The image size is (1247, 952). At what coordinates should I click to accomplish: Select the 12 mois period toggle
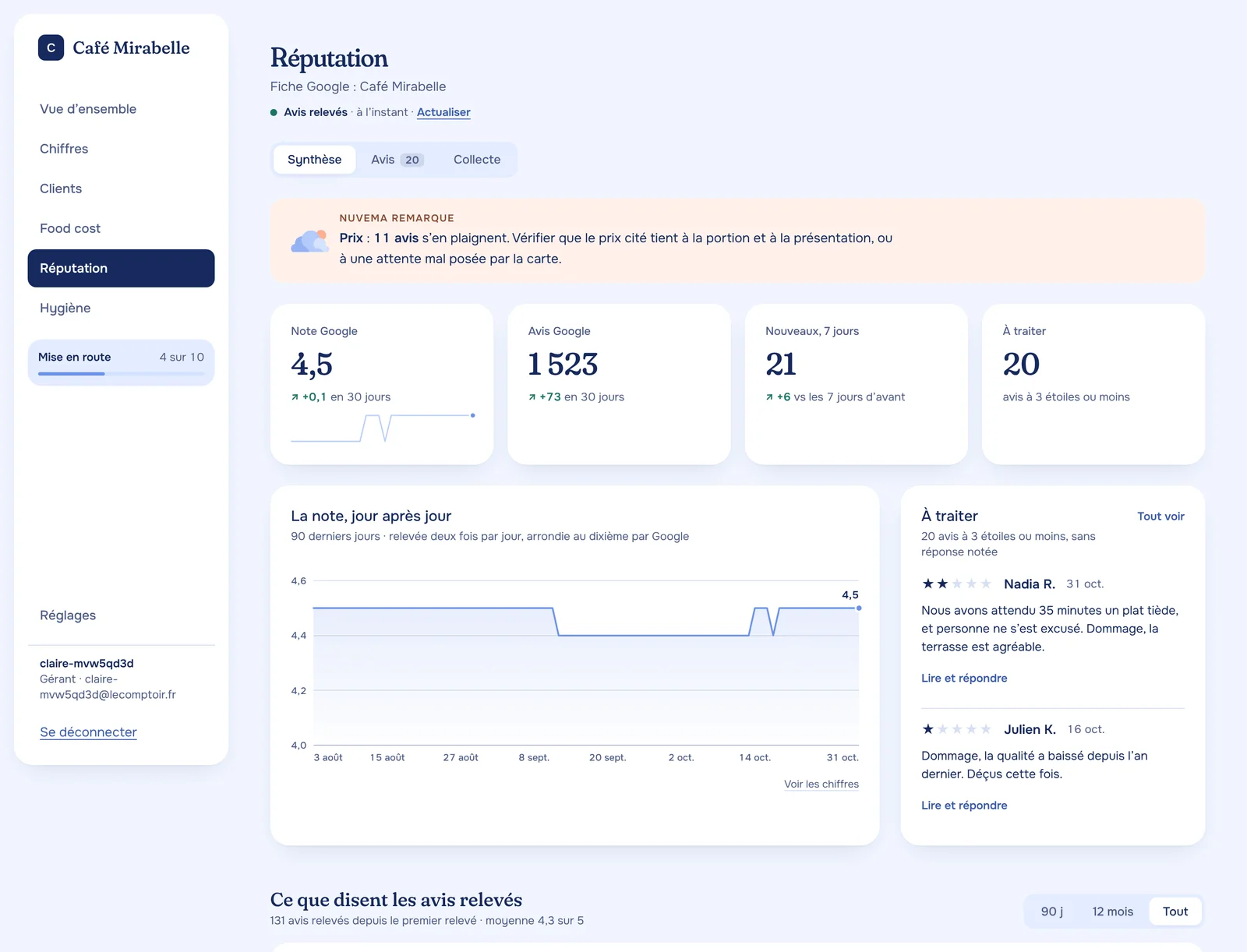(x=1112, y=911)
